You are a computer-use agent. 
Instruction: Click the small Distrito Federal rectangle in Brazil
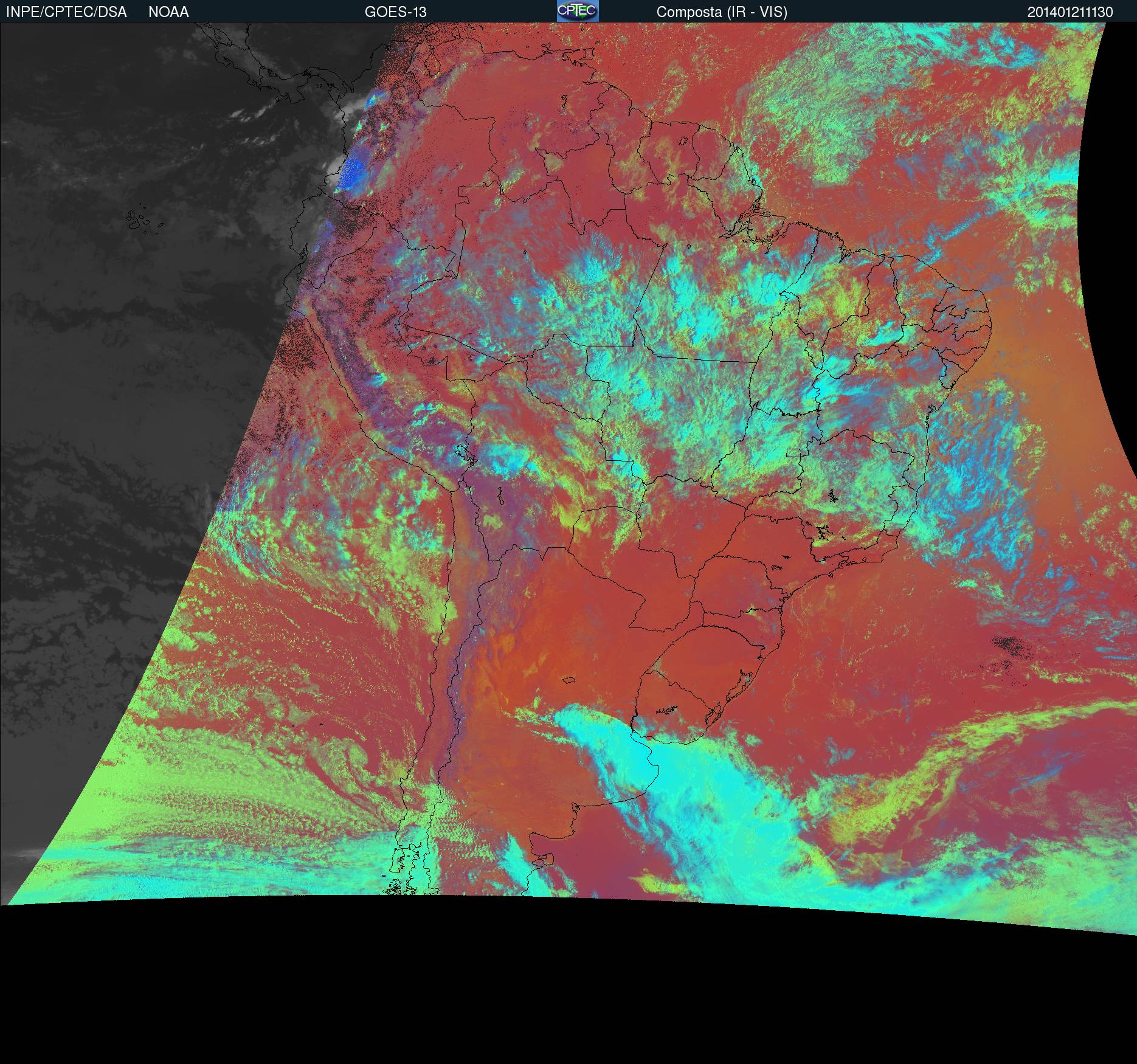(794, 452)
